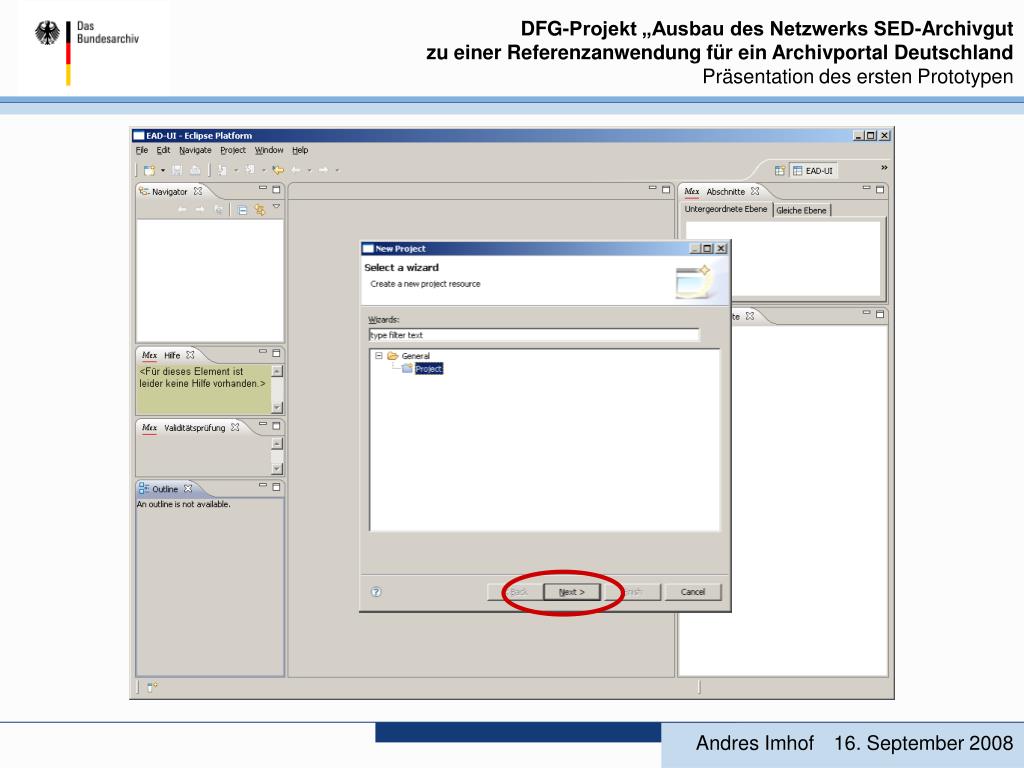Close the Validitätsprüfung view tab

pyautogui.click(x=235, y=427)
